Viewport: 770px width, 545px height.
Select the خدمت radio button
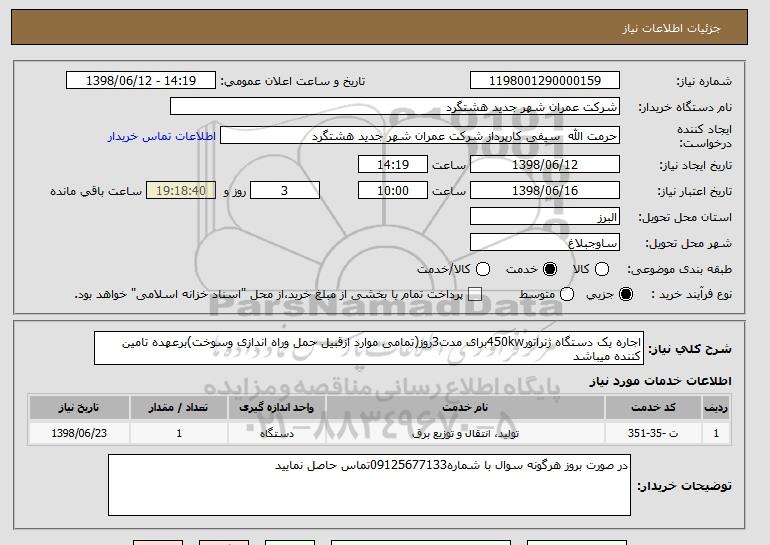pos(550,269)
